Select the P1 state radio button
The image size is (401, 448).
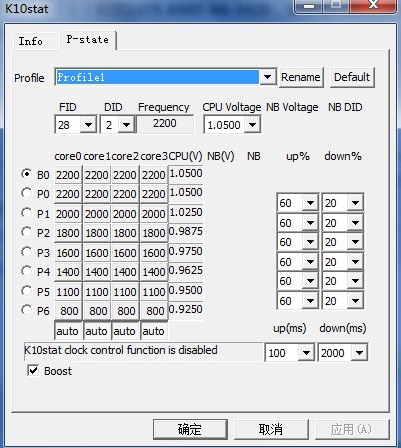[x=26, y=213]
